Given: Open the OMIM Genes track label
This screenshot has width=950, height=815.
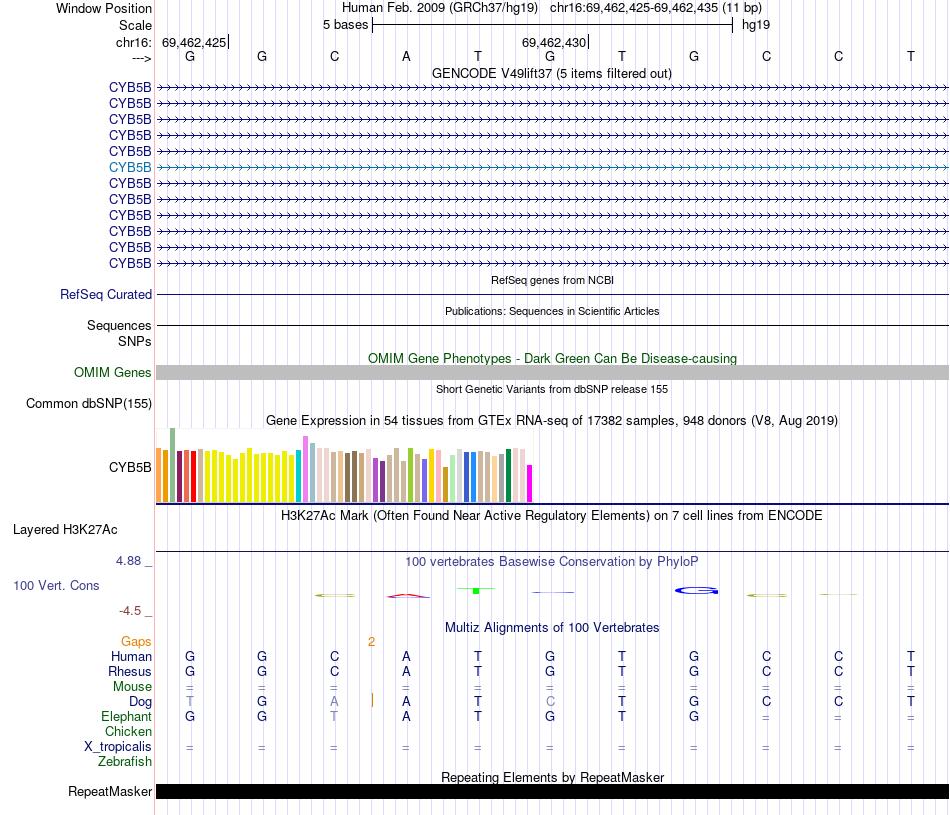Looking at the screenshot, I should coord(112,373).
